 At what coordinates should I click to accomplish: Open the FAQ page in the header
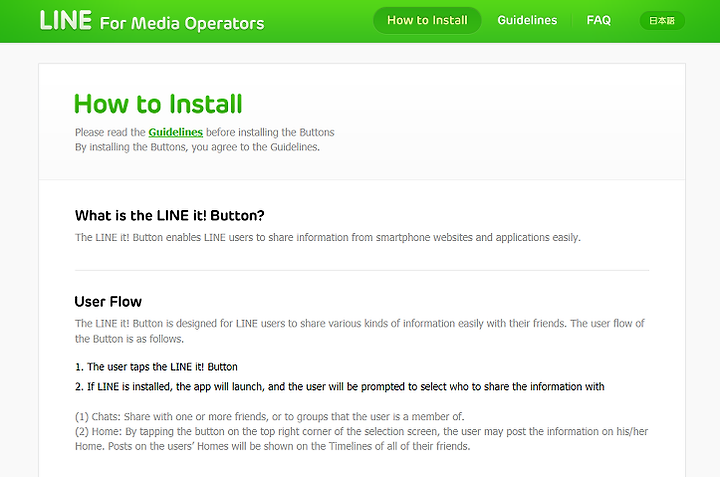[x=598, y=20]
